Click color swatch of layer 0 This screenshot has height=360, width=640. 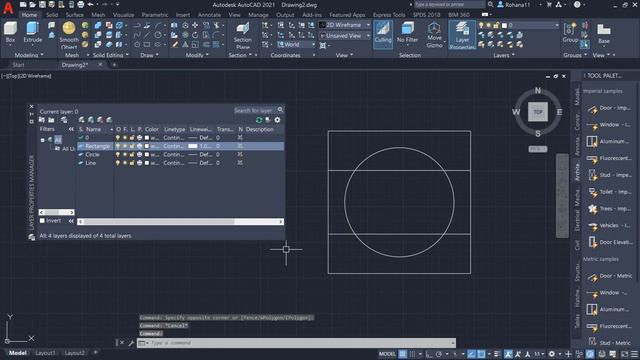[x=147, y=138]
